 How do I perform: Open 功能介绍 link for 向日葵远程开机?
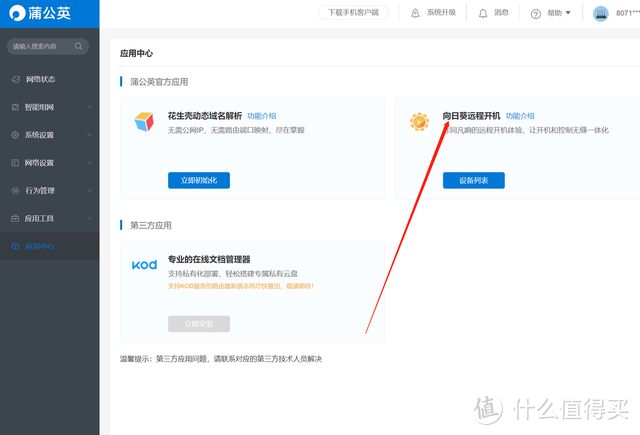520,116
